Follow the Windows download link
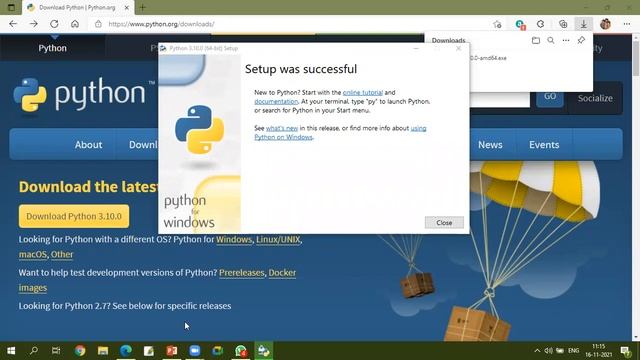The height and width of the screenshot is (360, 640). coord(234,240)
